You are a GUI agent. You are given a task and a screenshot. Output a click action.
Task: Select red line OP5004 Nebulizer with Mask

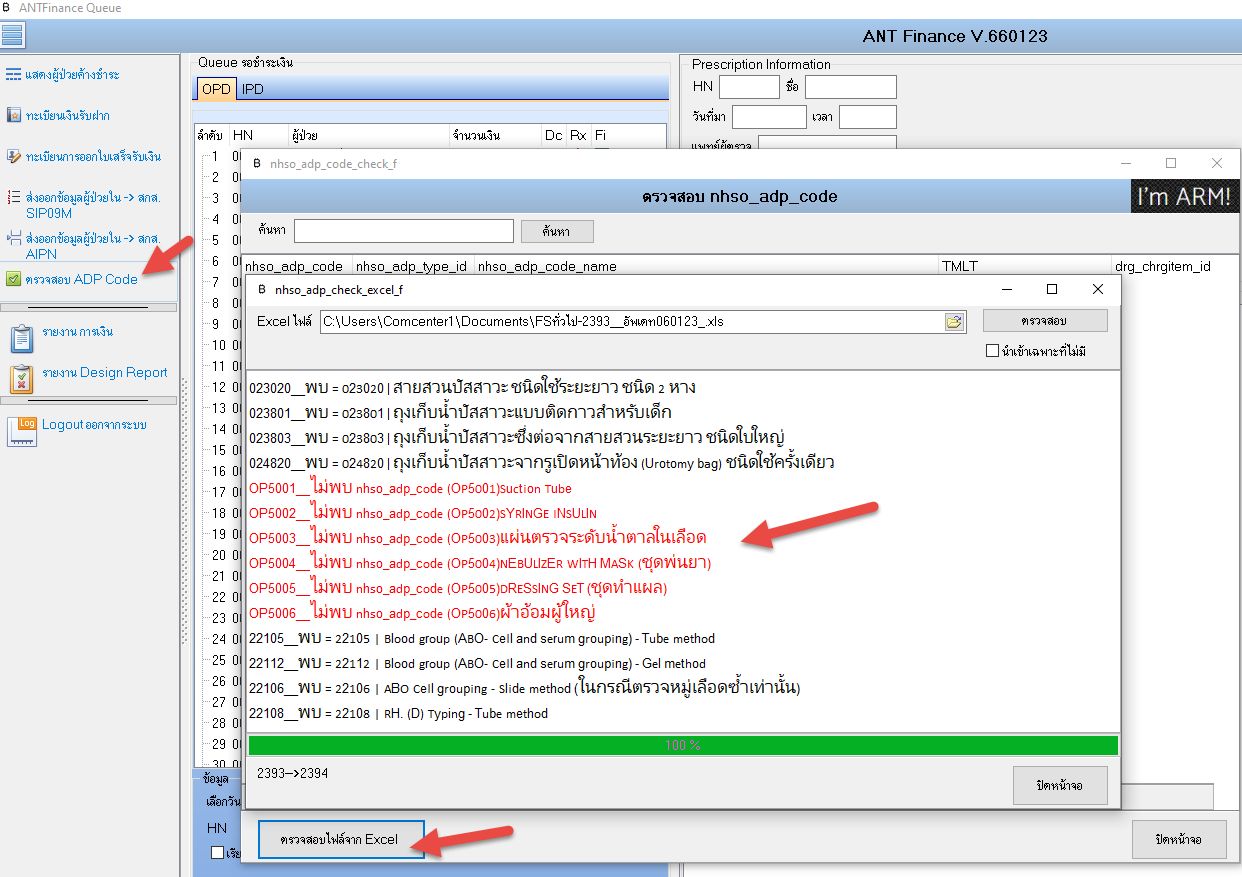480,563
